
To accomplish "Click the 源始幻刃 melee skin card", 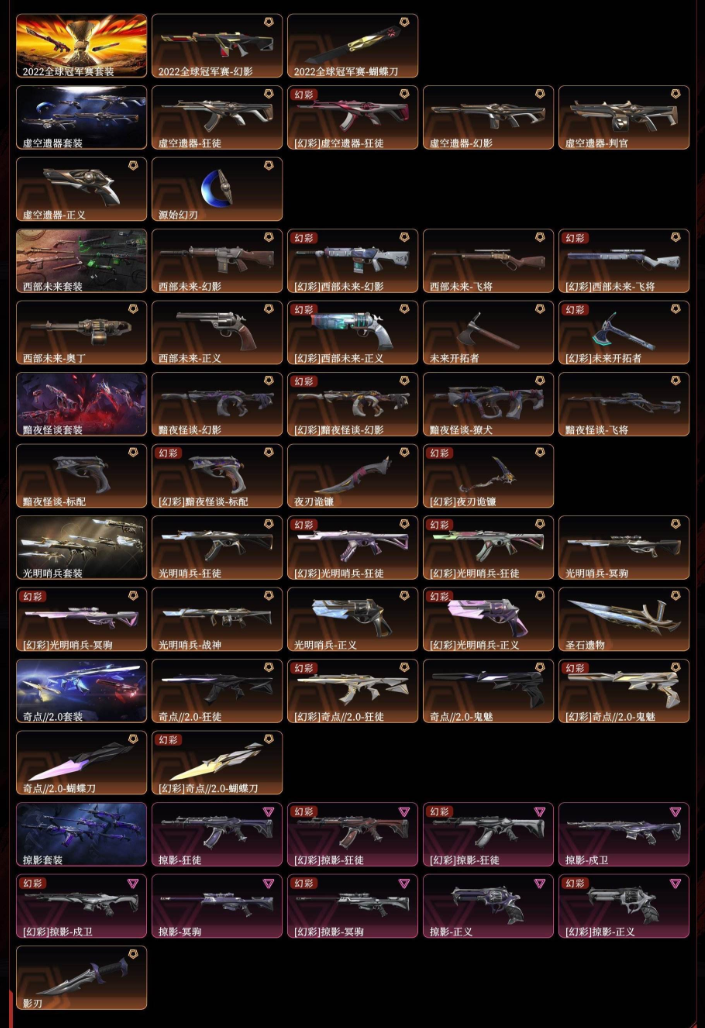I will point(217,189).
